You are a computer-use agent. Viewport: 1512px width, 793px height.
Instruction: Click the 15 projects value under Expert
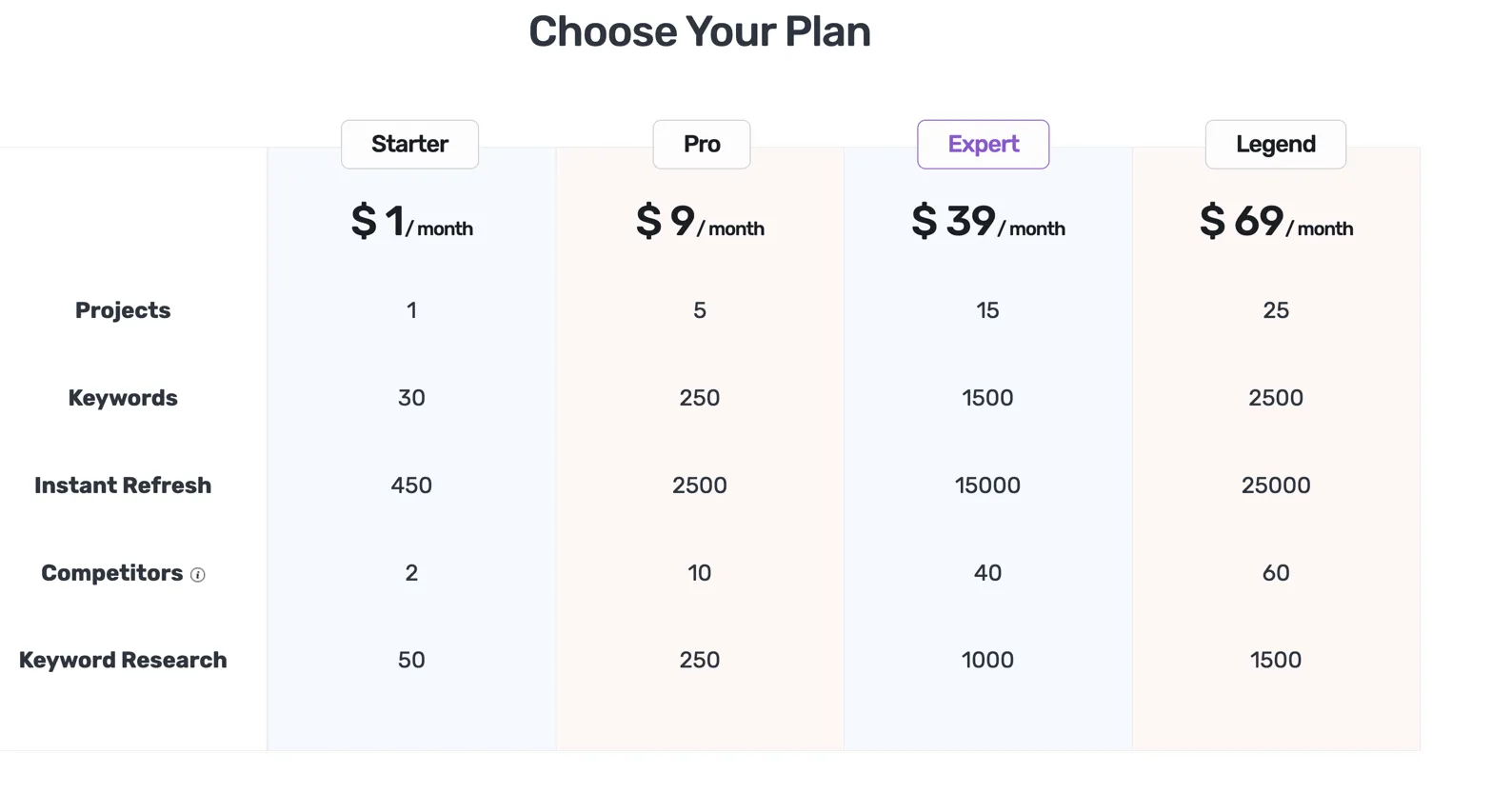pyautogui.click(x=987, y=309)
